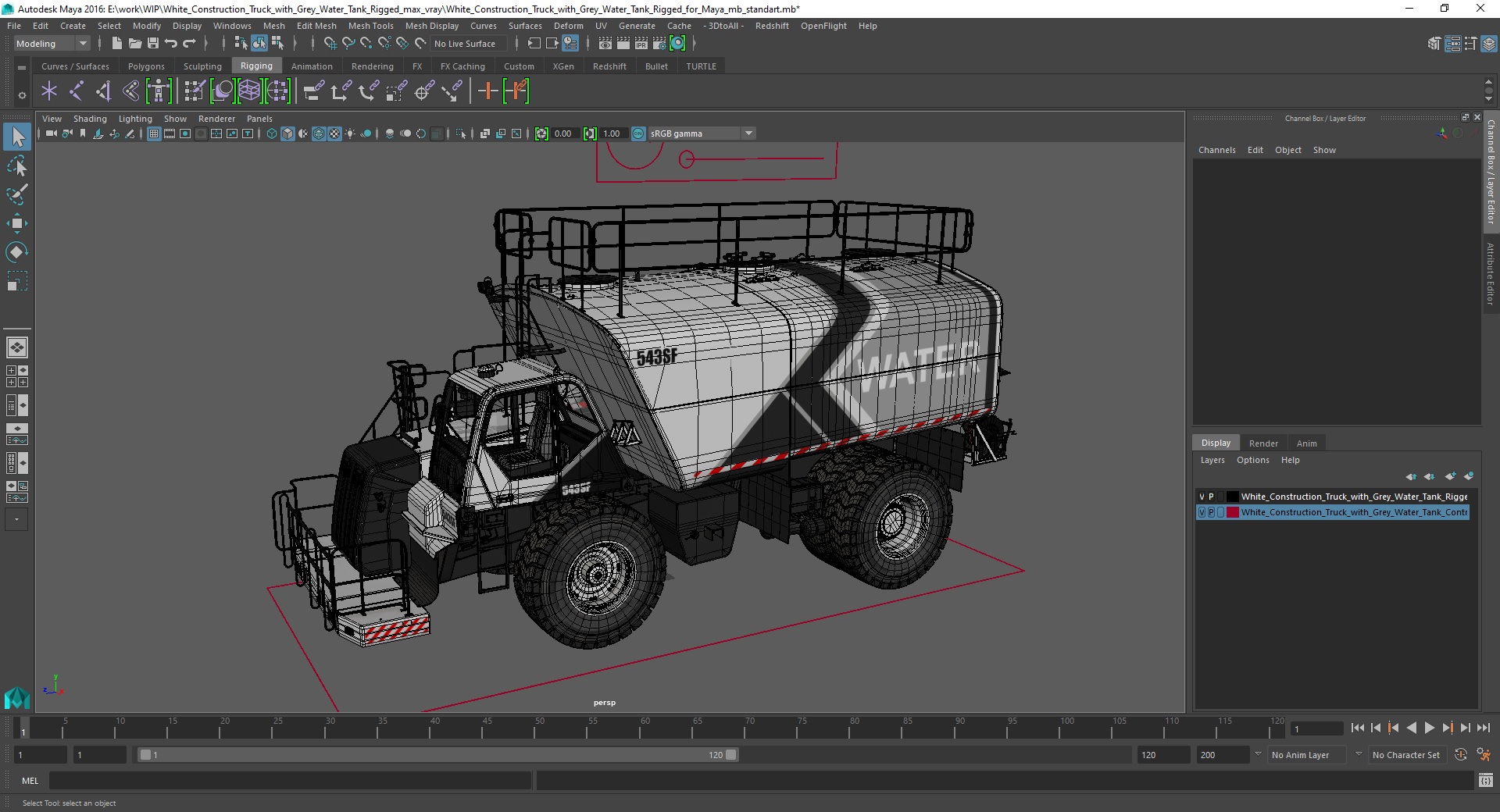Screen dimensions: 1500x812
Task: Open the File menu
Action: click(14, 26)
